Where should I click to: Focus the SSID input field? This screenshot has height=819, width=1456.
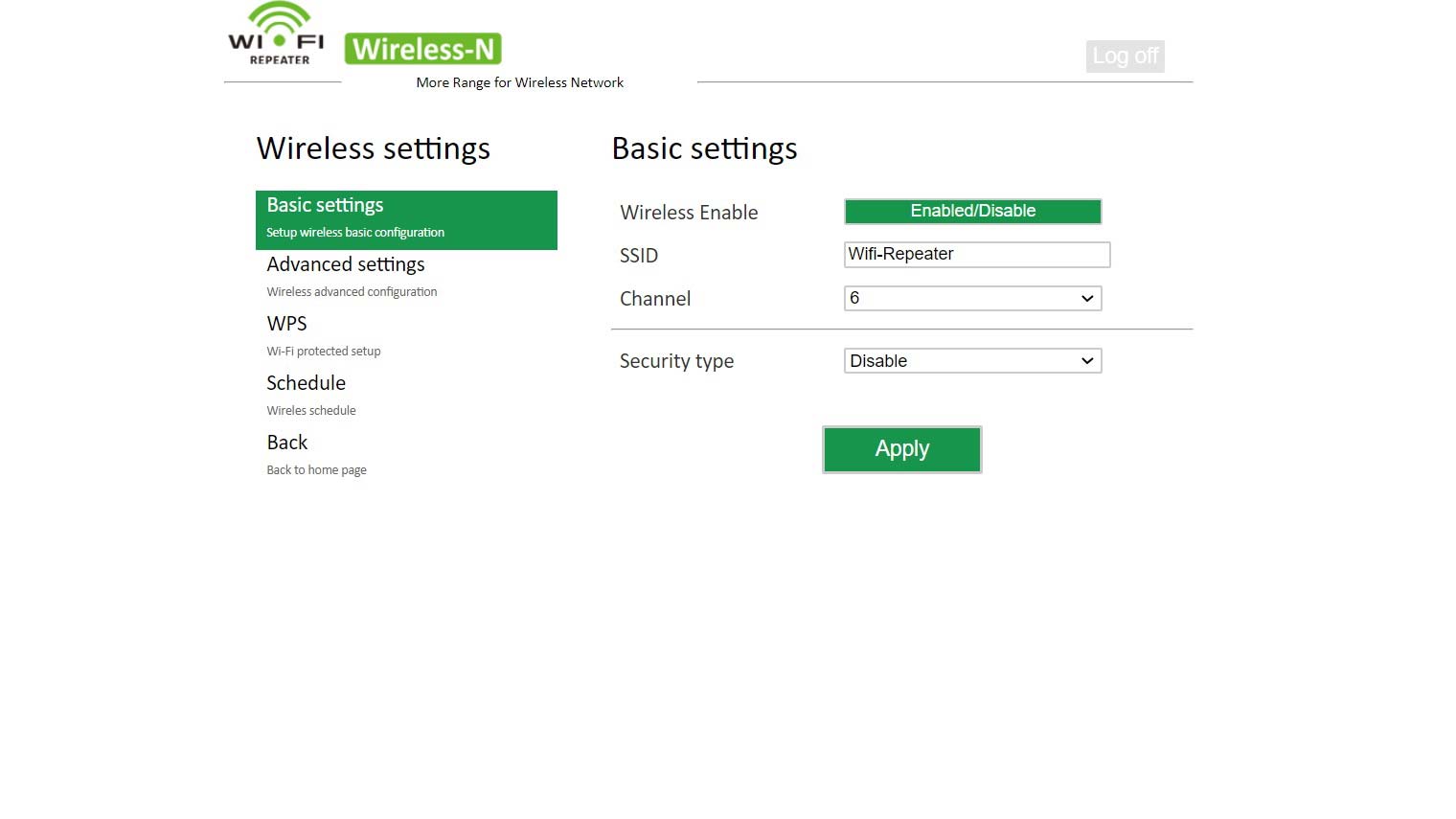[x=977, y=255]
